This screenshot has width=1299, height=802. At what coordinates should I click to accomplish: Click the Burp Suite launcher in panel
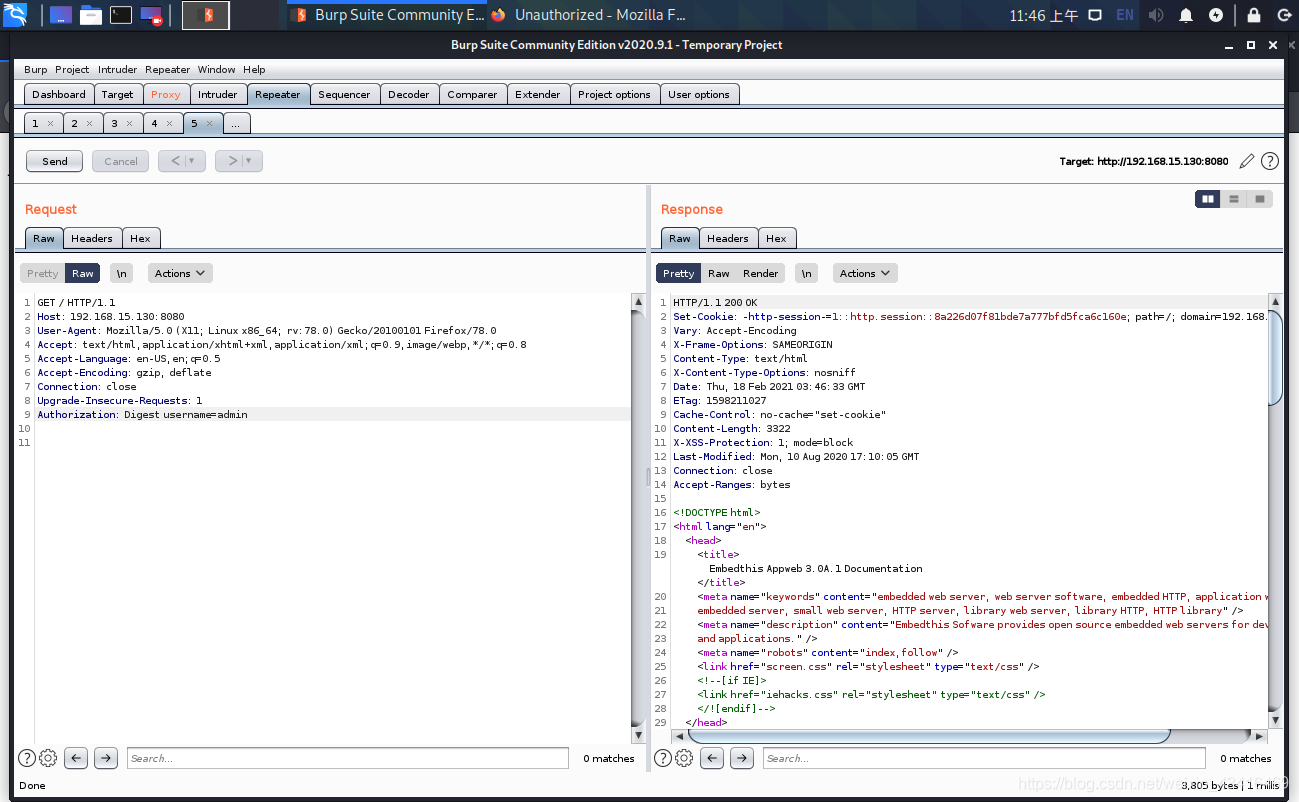(206, 15)
